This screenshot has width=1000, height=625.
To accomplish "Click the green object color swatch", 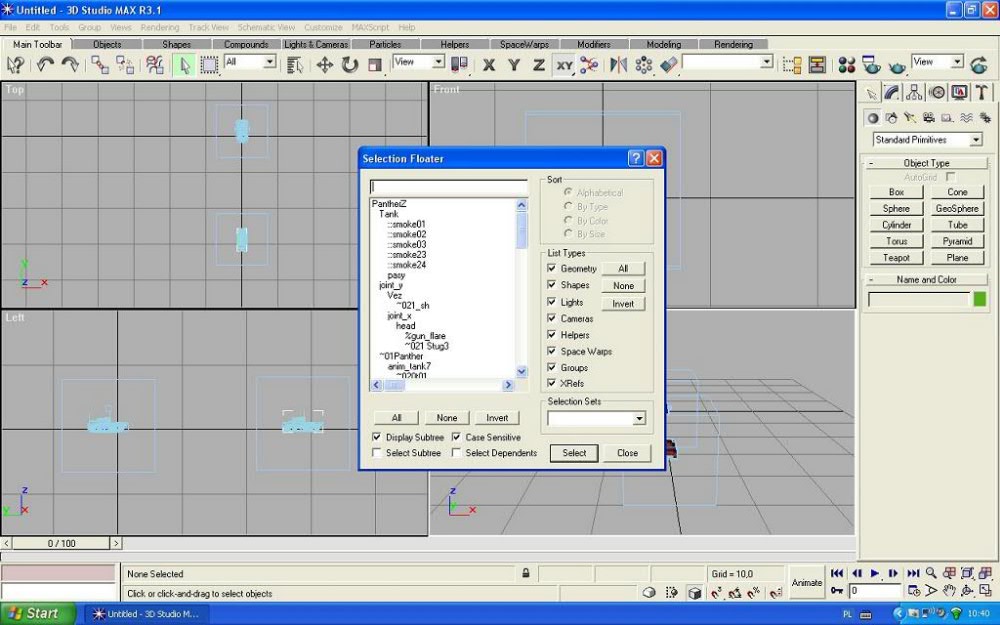I will click(x=980, y=299).
